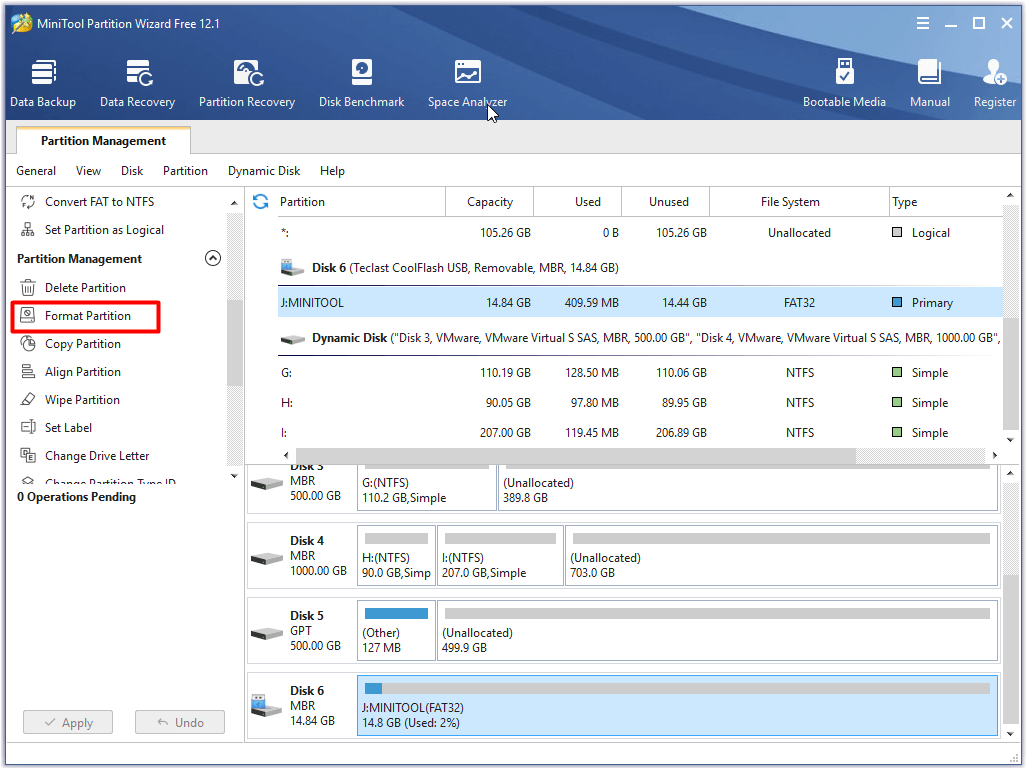The height and width of the screenshot is (768, 1027).
Task: Select the H: partition row
Action: tap(640, 403)
